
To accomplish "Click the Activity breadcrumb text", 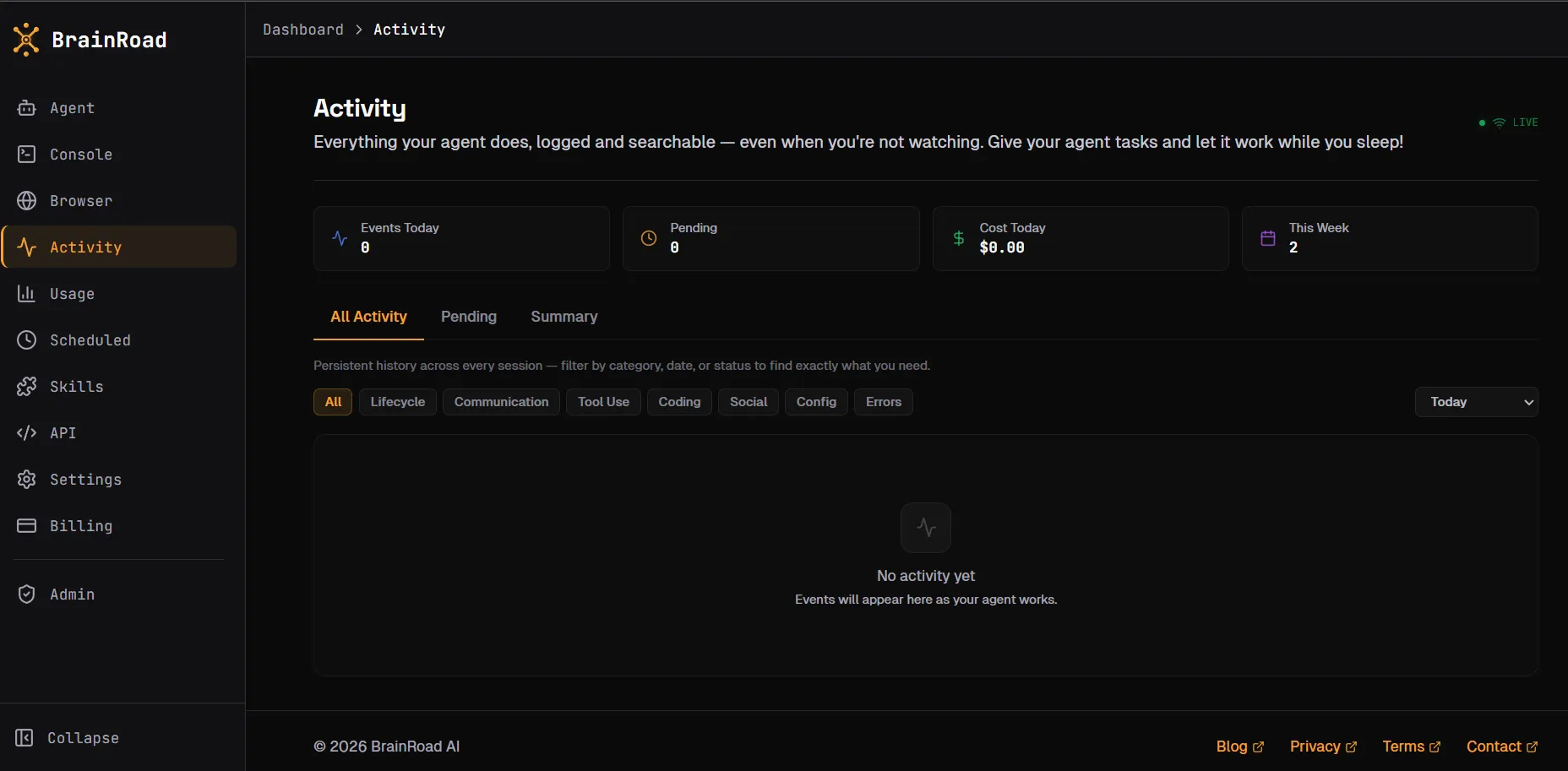I will click(x=409, y=30).
